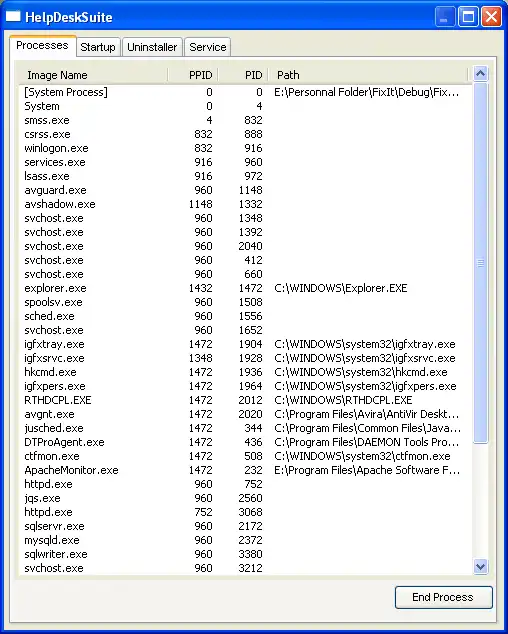Image resolution: width=508 pixels, height=634 pixels.
Task: Select igfxtray.exe process
Action: (x=245, y=344)
